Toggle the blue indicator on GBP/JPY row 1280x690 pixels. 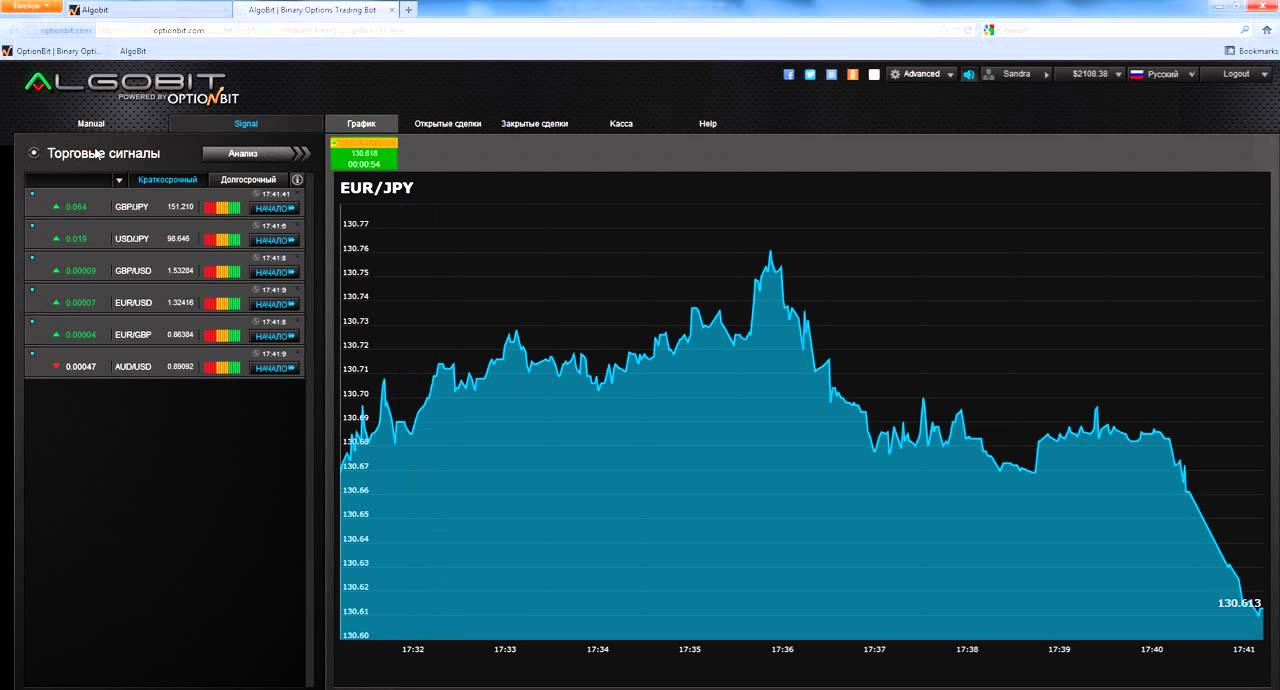tap(32, 193)
